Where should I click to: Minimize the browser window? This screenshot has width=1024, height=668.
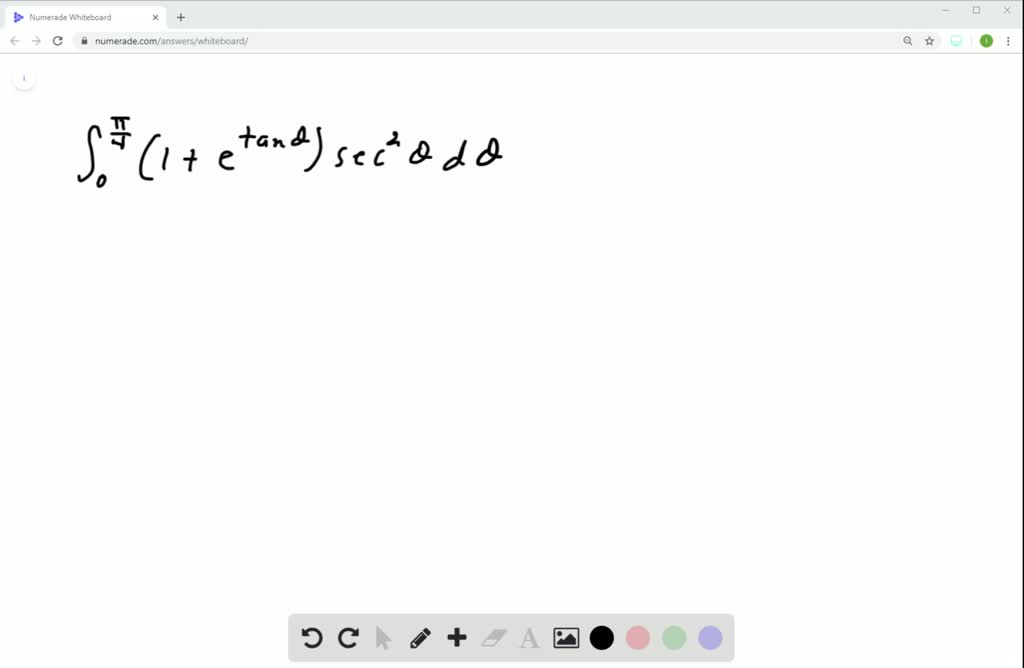click(x=946, y=10)
